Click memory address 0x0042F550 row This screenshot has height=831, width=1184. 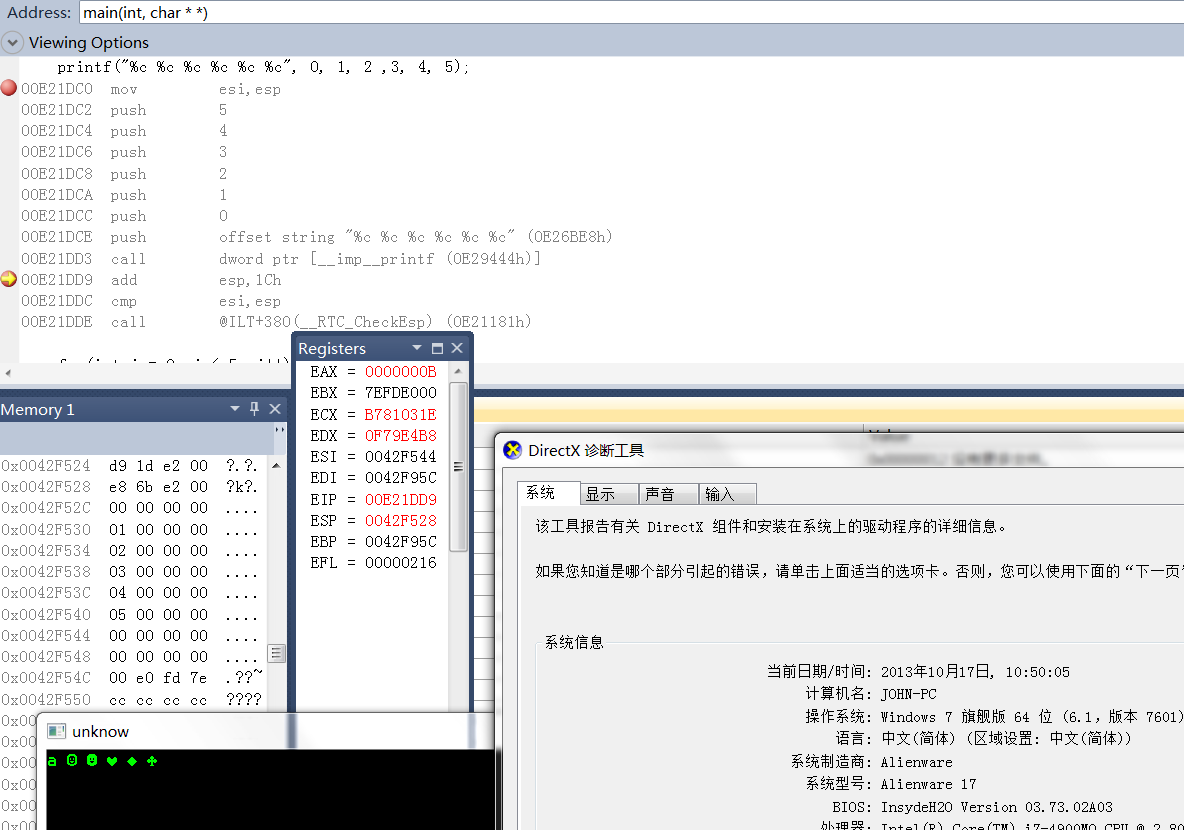click(x=132, y=700)
